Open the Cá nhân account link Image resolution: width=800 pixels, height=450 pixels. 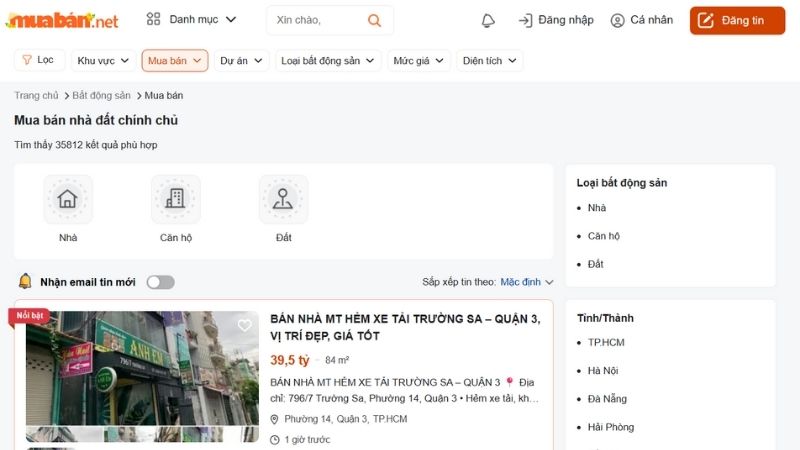(652, 20)
